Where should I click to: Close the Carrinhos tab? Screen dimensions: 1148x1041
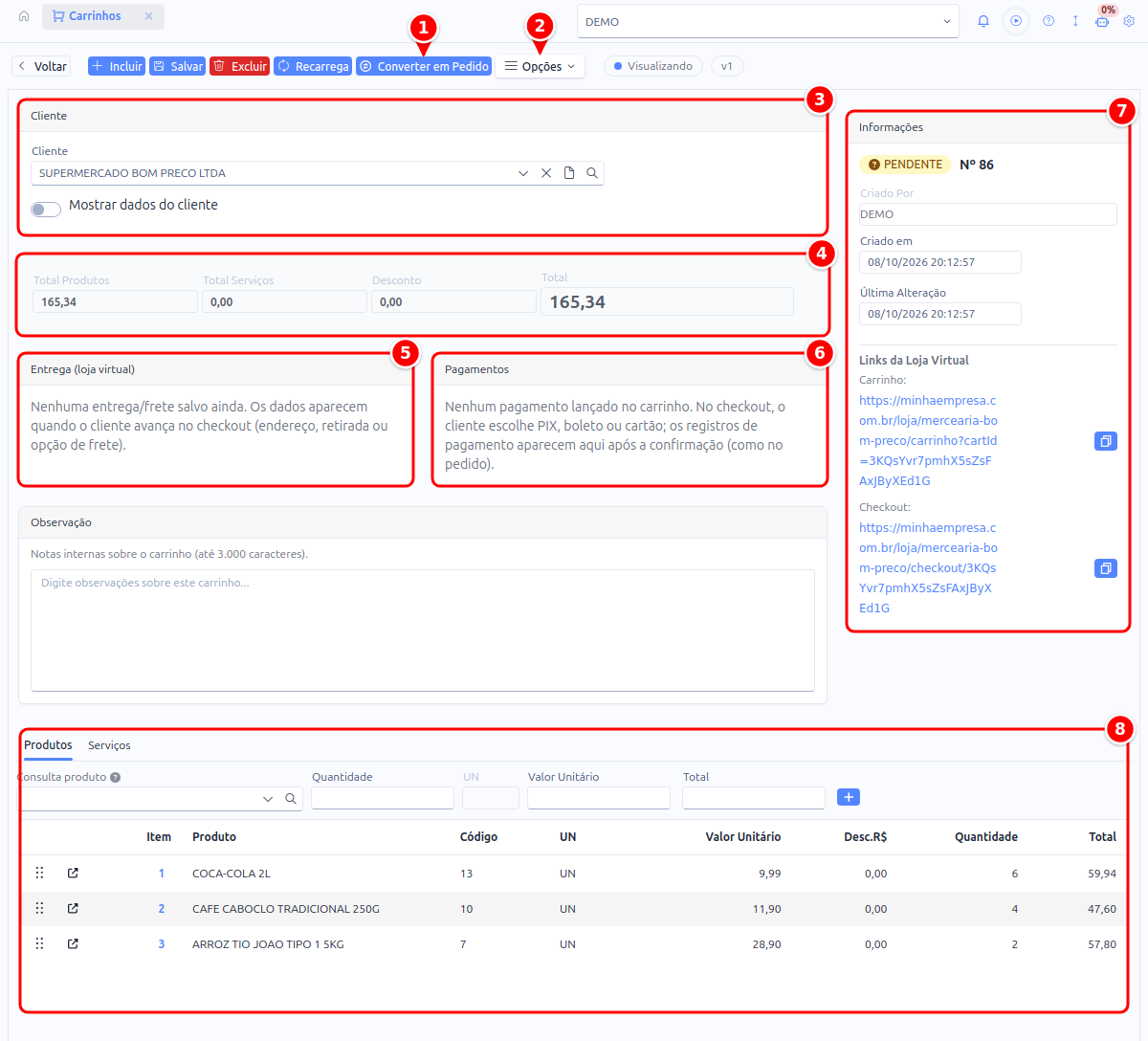pyautogui.click(x=148, y=16)
